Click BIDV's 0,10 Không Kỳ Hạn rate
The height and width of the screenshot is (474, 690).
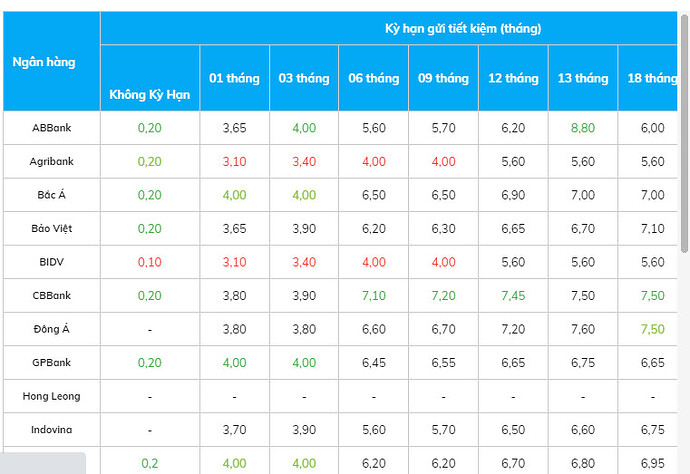[149, 262]
